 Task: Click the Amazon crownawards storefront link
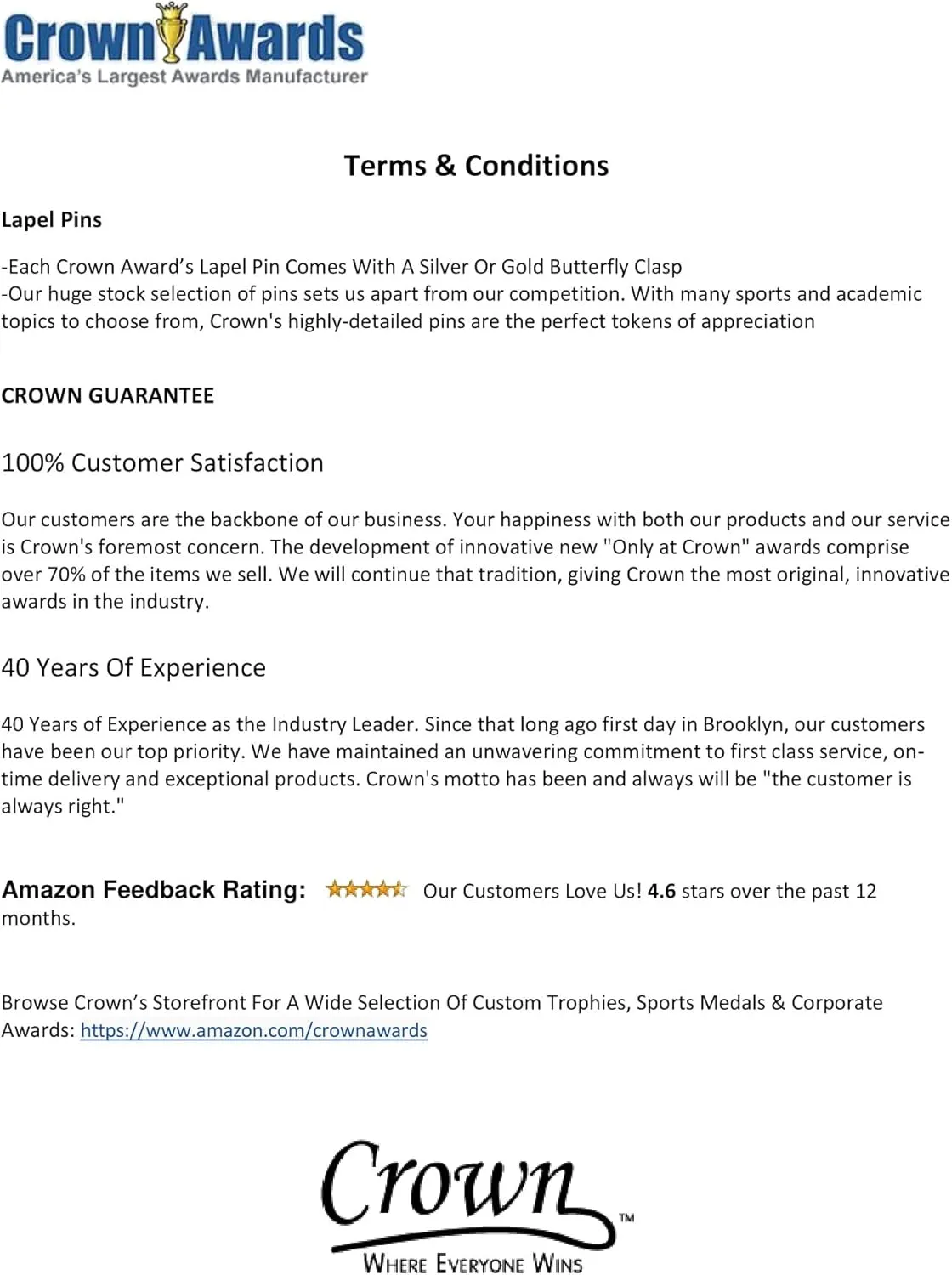253,1030
